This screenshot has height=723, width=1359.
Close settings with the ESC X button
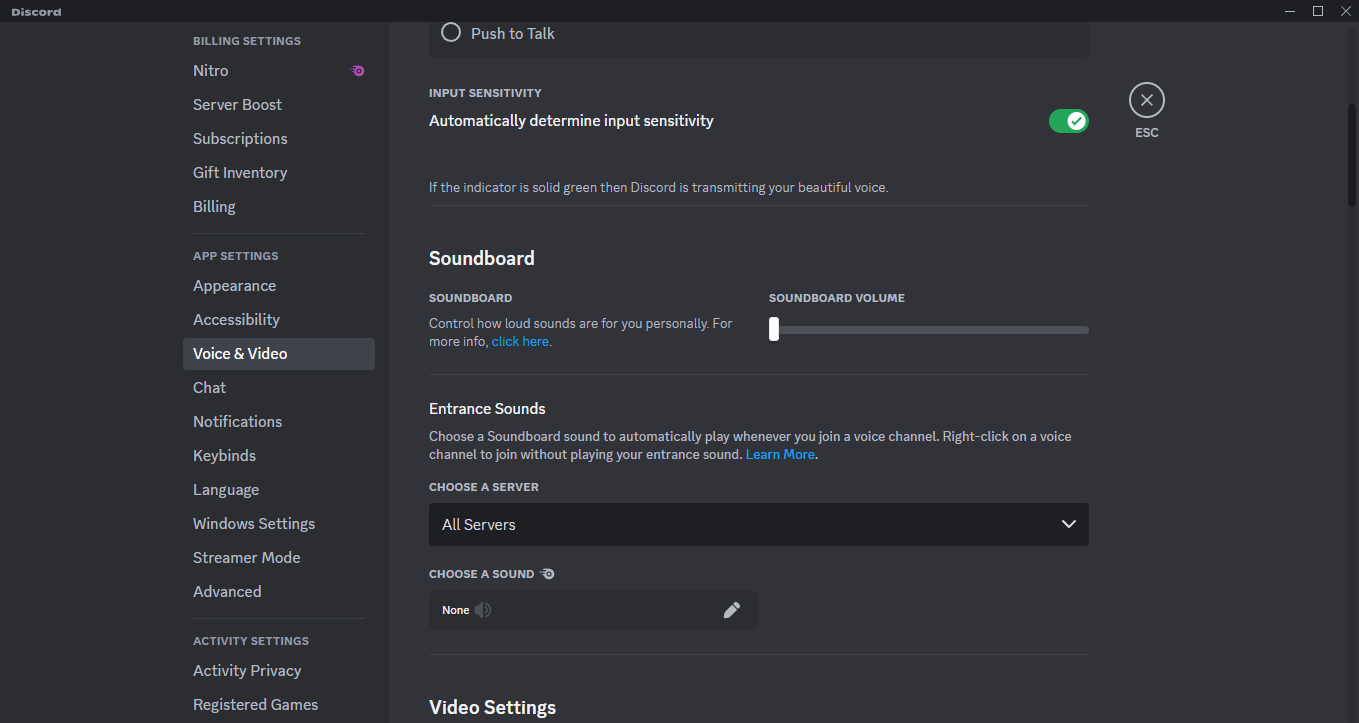[x=1147, y=100]
